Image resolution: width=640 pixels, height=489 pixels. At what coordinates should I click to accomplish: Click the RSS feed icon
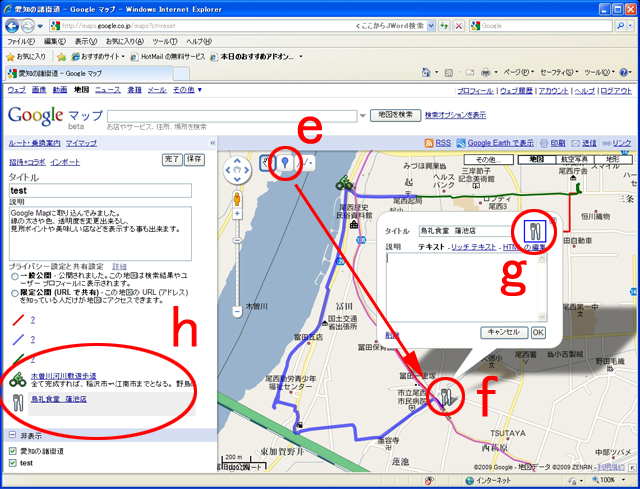[x=429, y=143]
